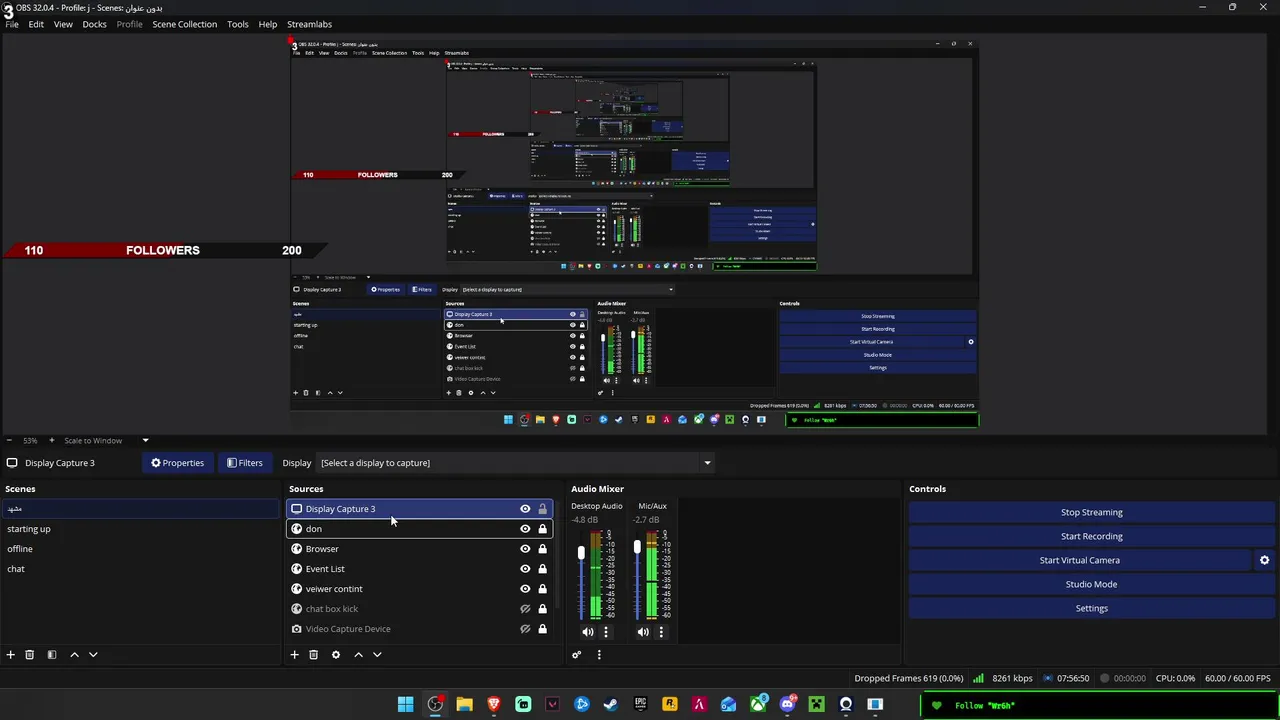Open scene filters icon in Scenes toolbar
This screenshot has height=720, width=1280.
tap(51, 655)
